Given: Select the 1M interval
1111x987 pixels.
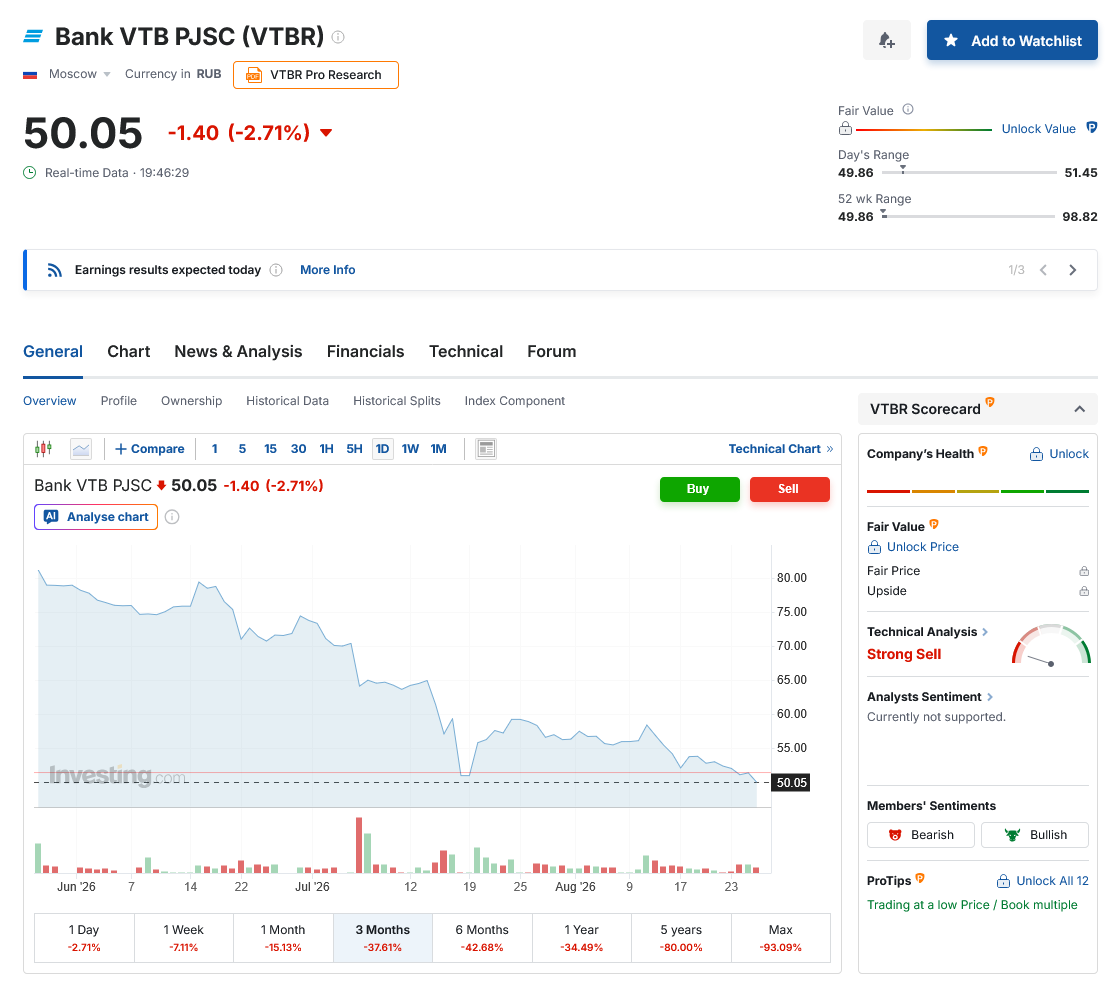Looking at the screenshot, I should (439, 449).
